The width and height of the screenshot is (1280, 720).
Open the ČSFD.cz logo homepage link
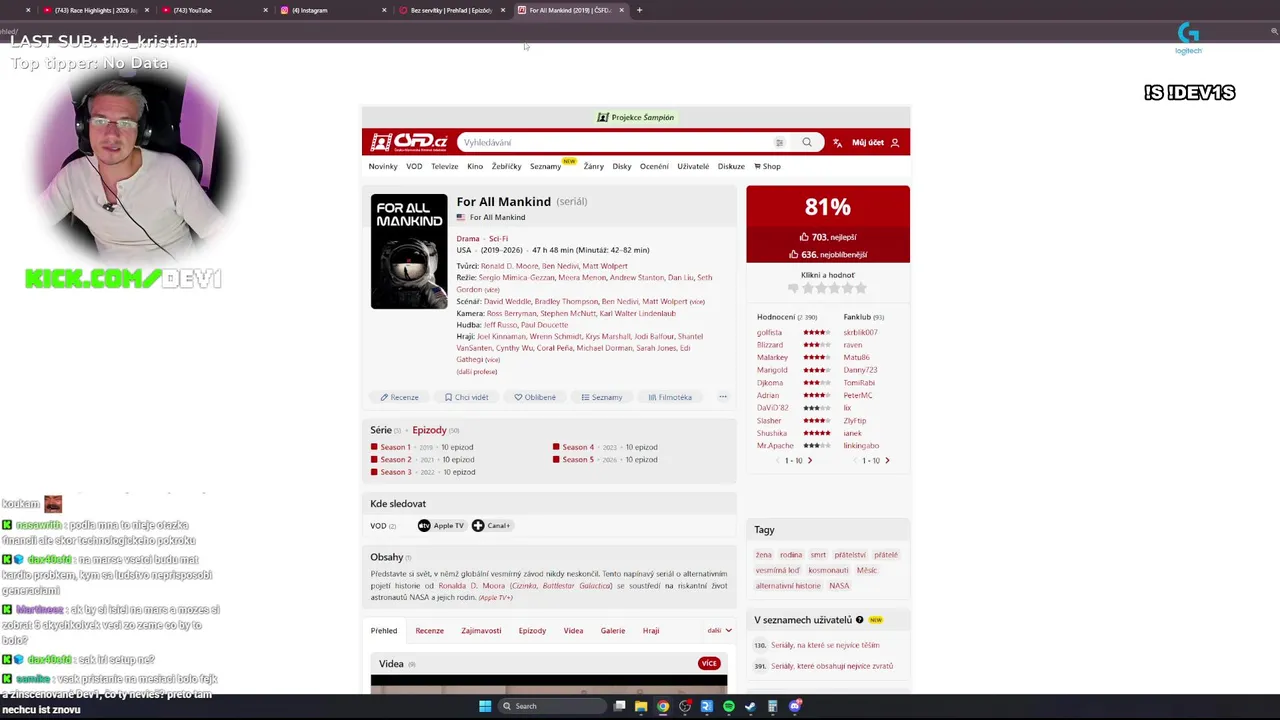point(409,142)
